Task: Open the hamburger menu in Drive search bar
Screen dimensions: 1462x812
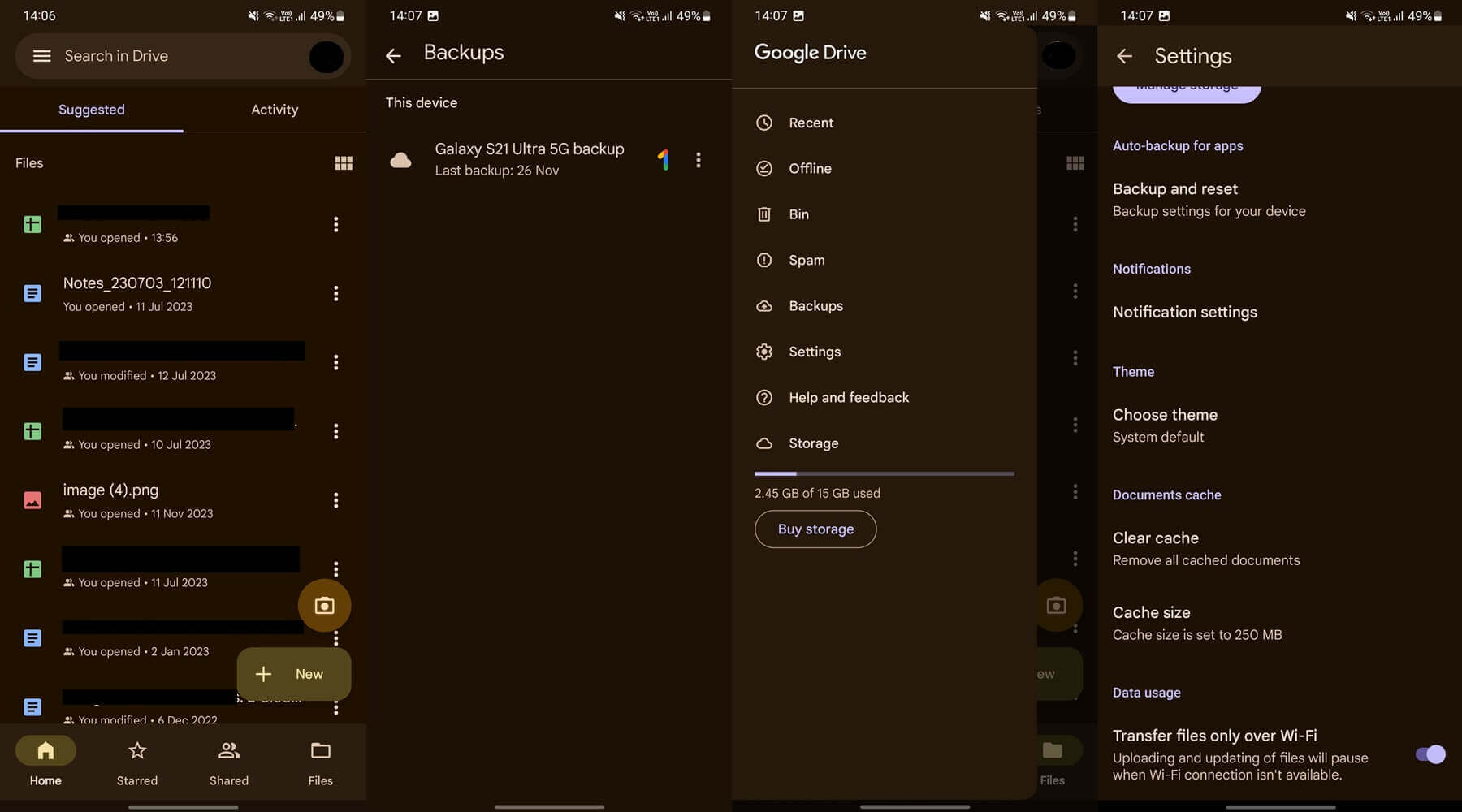Action: click(41, 56)
